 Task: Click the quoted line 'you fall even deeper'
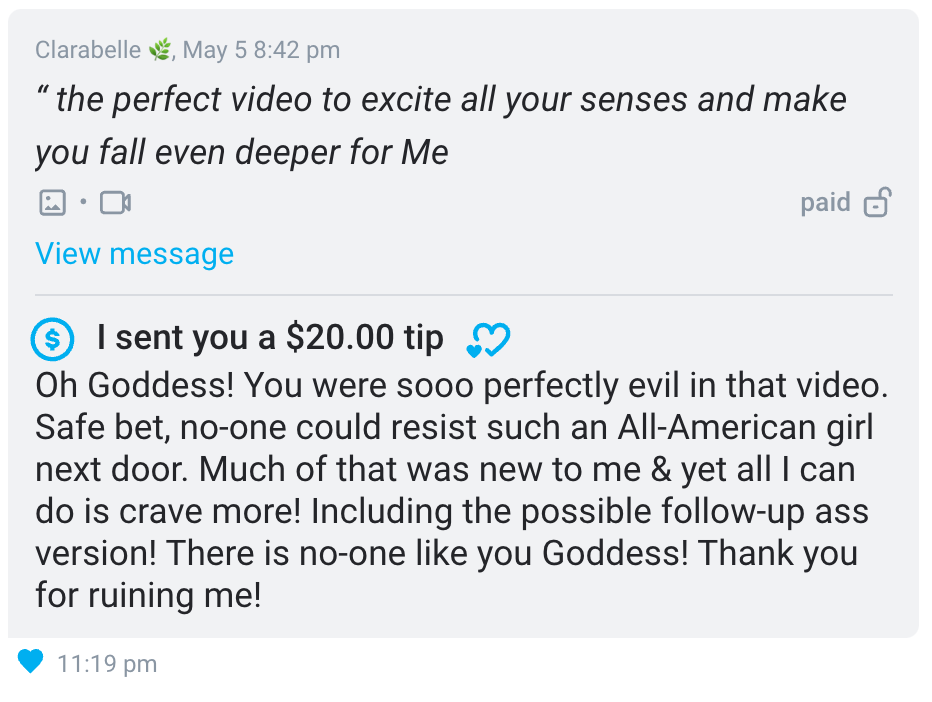[x=241, y=153]
